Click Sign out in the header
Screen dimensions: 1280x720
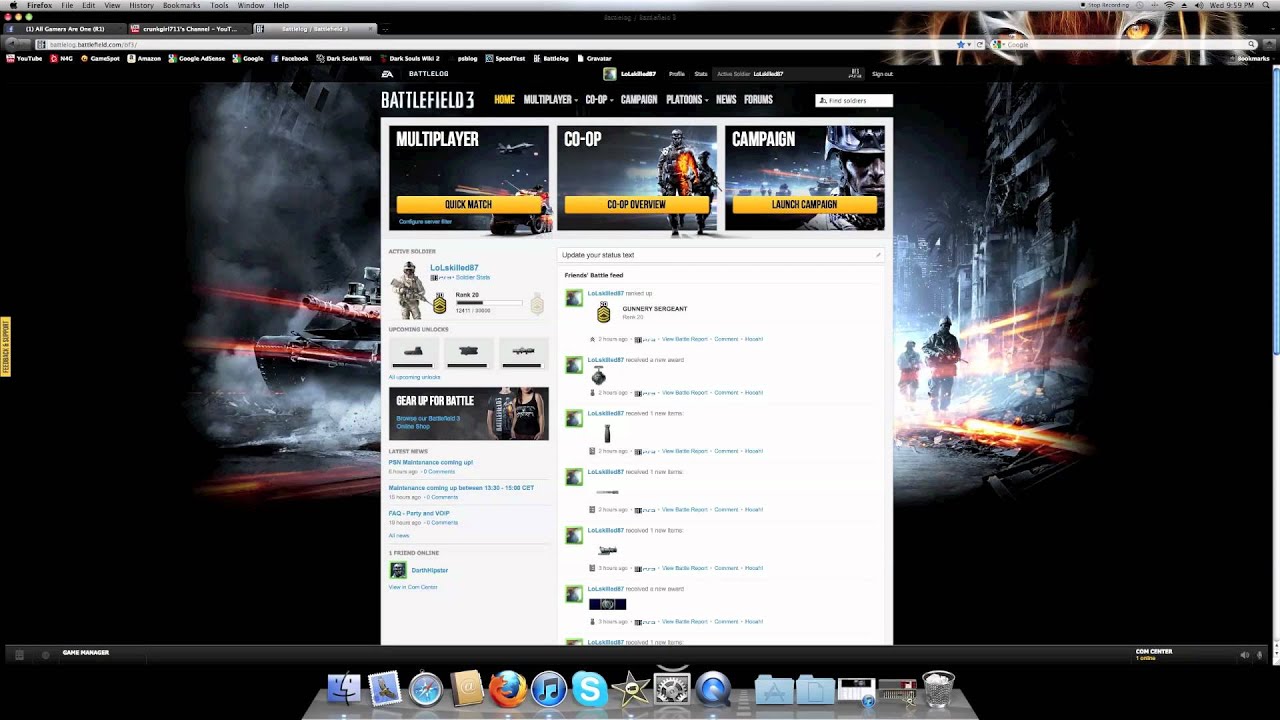[x=882, y=74]
